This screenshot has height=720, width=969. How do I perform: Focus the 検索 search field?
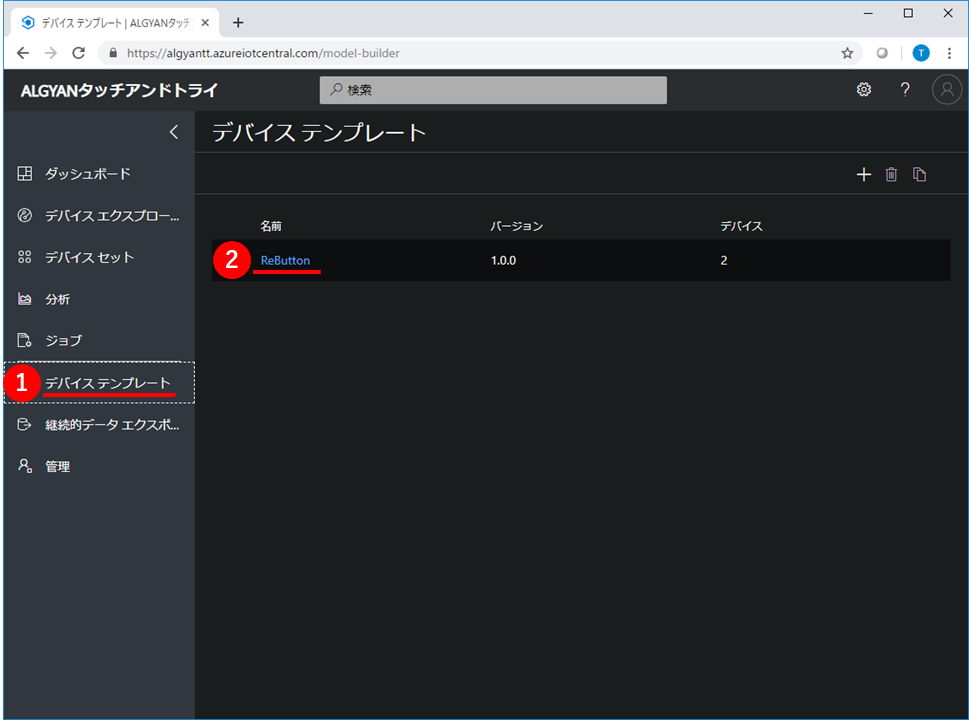(493, 90)
